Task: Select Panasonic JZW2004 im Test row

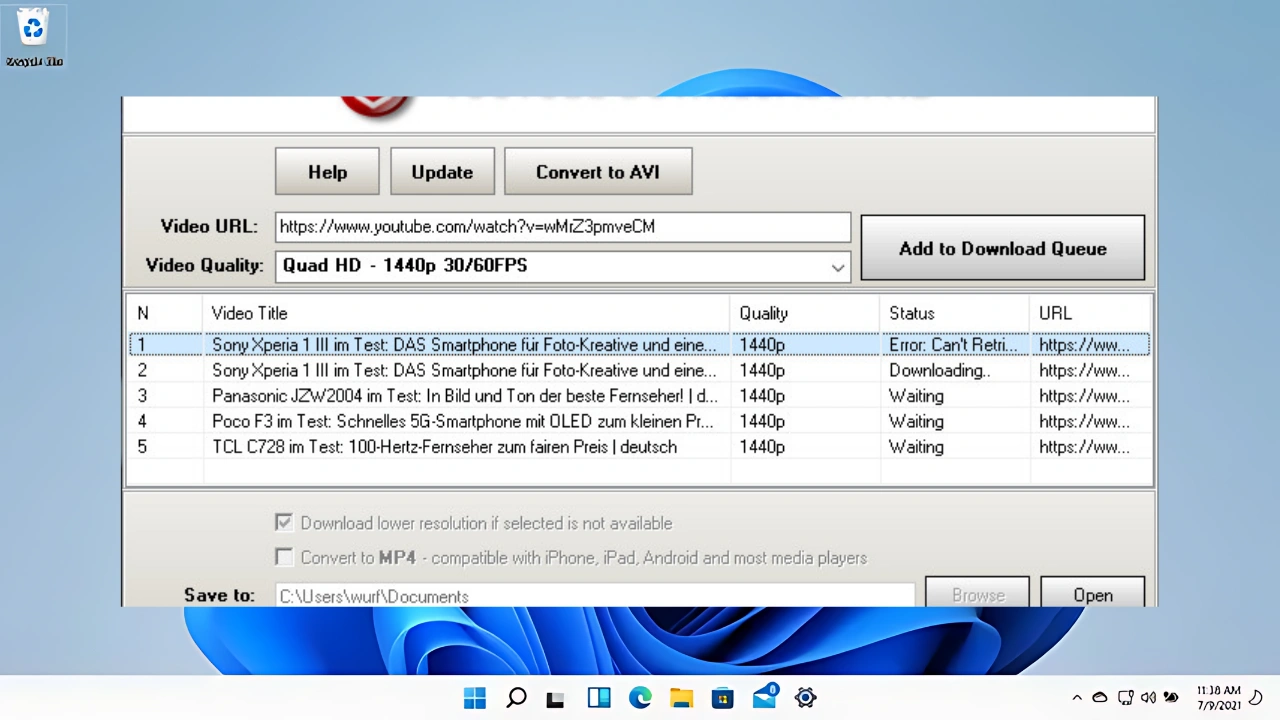Action: pyautogui.click(x=640, y=396)
